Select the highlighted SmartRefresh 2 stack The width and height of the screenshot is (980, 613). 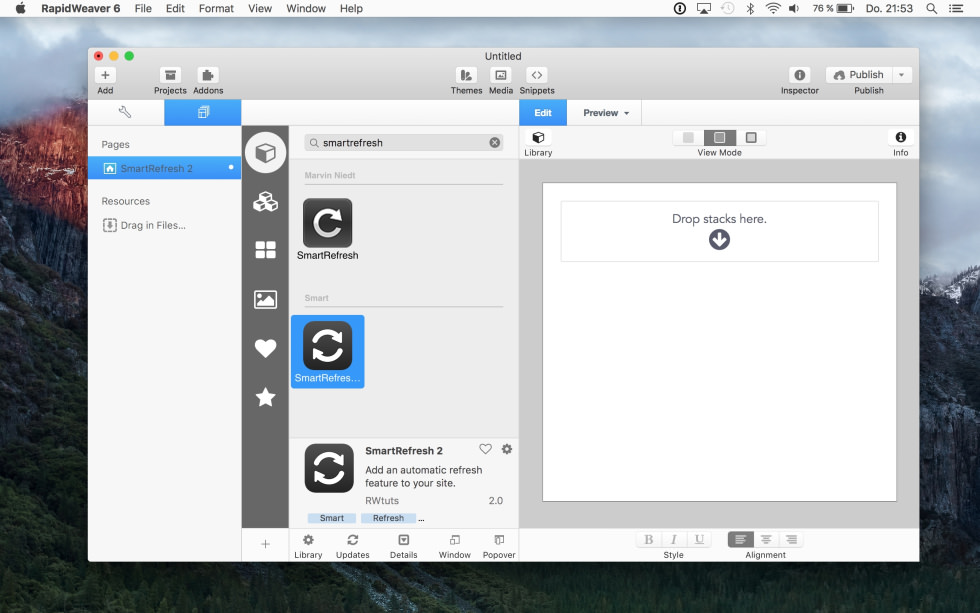click(x=328, y=352)
